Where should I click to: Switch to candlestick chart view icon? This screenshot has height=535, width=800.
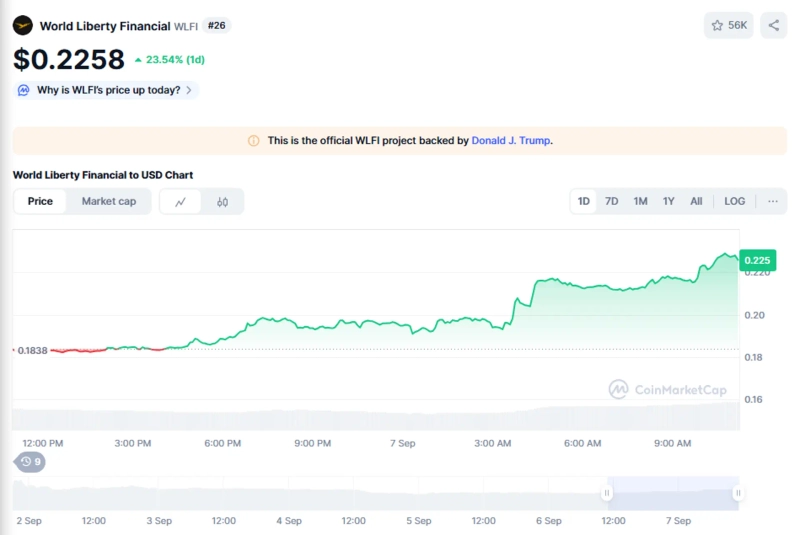[x=222, y=202]
